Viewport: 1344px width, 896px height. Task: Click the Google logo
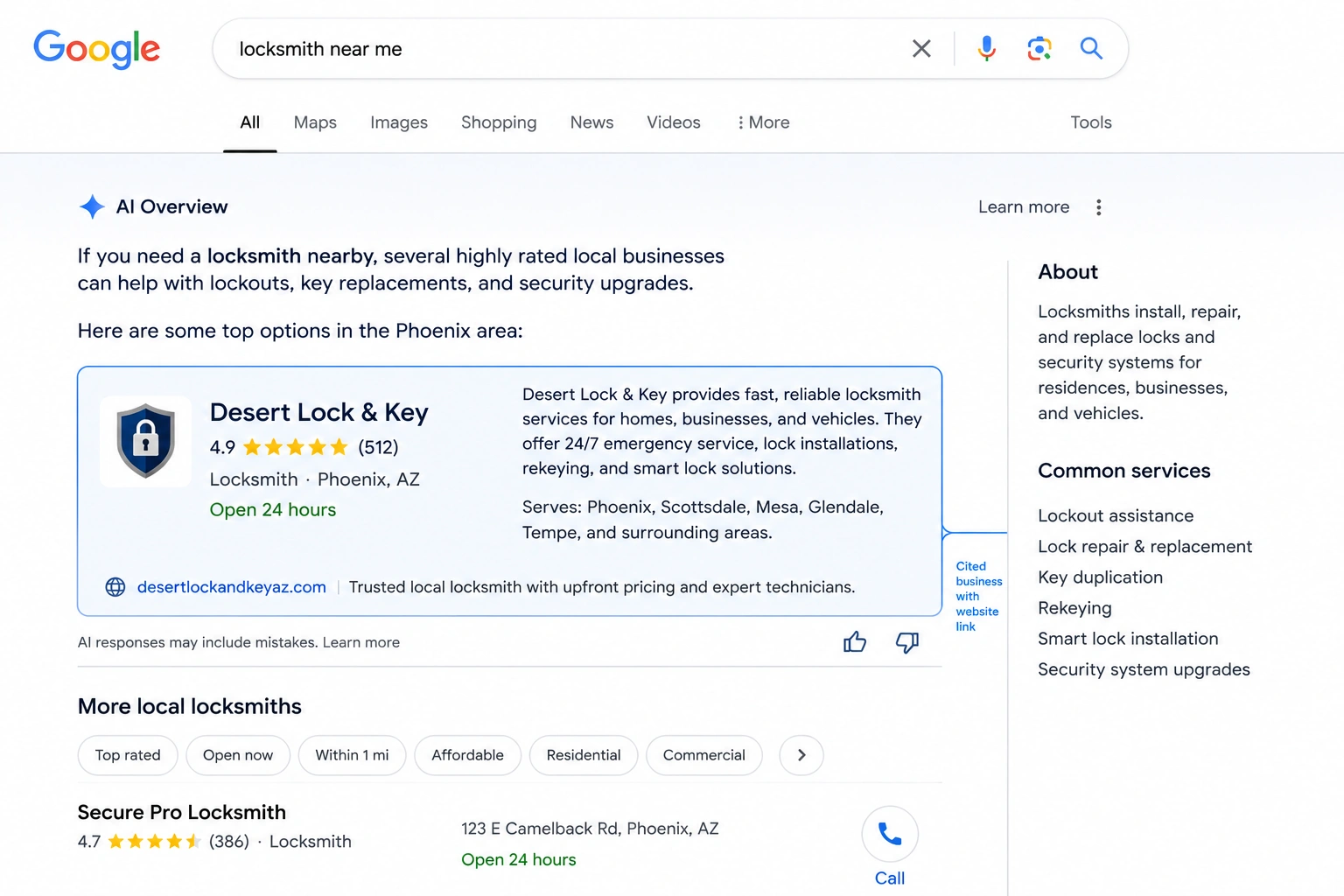coord(96,49)
